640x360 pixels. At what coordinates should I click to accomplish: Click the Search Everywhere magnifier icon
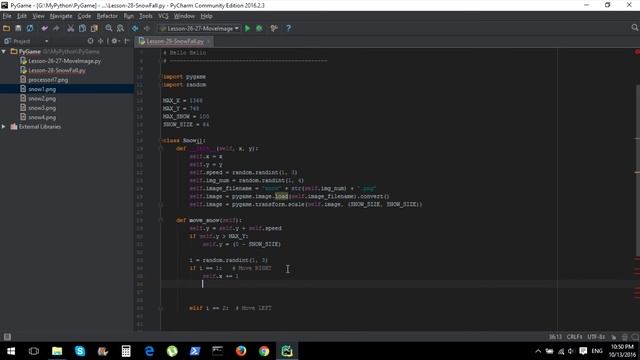coord(635,28)
